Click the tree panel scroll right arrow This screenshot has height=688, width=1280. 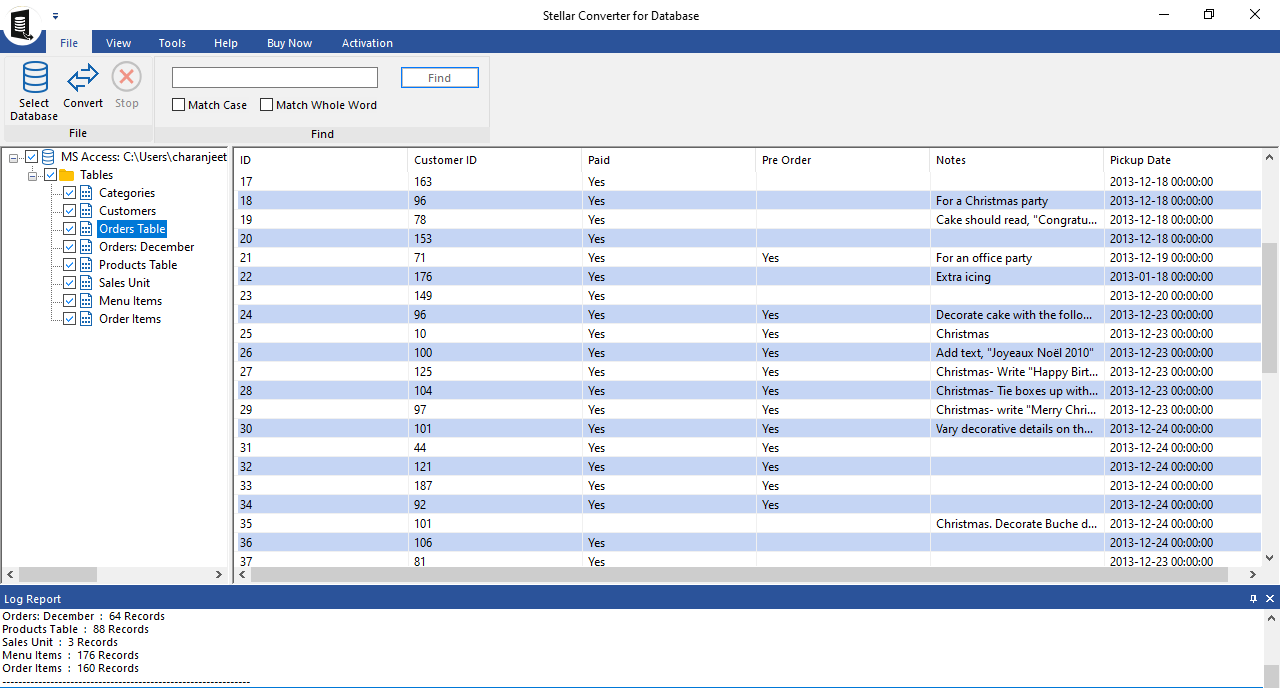coord(220,575)
